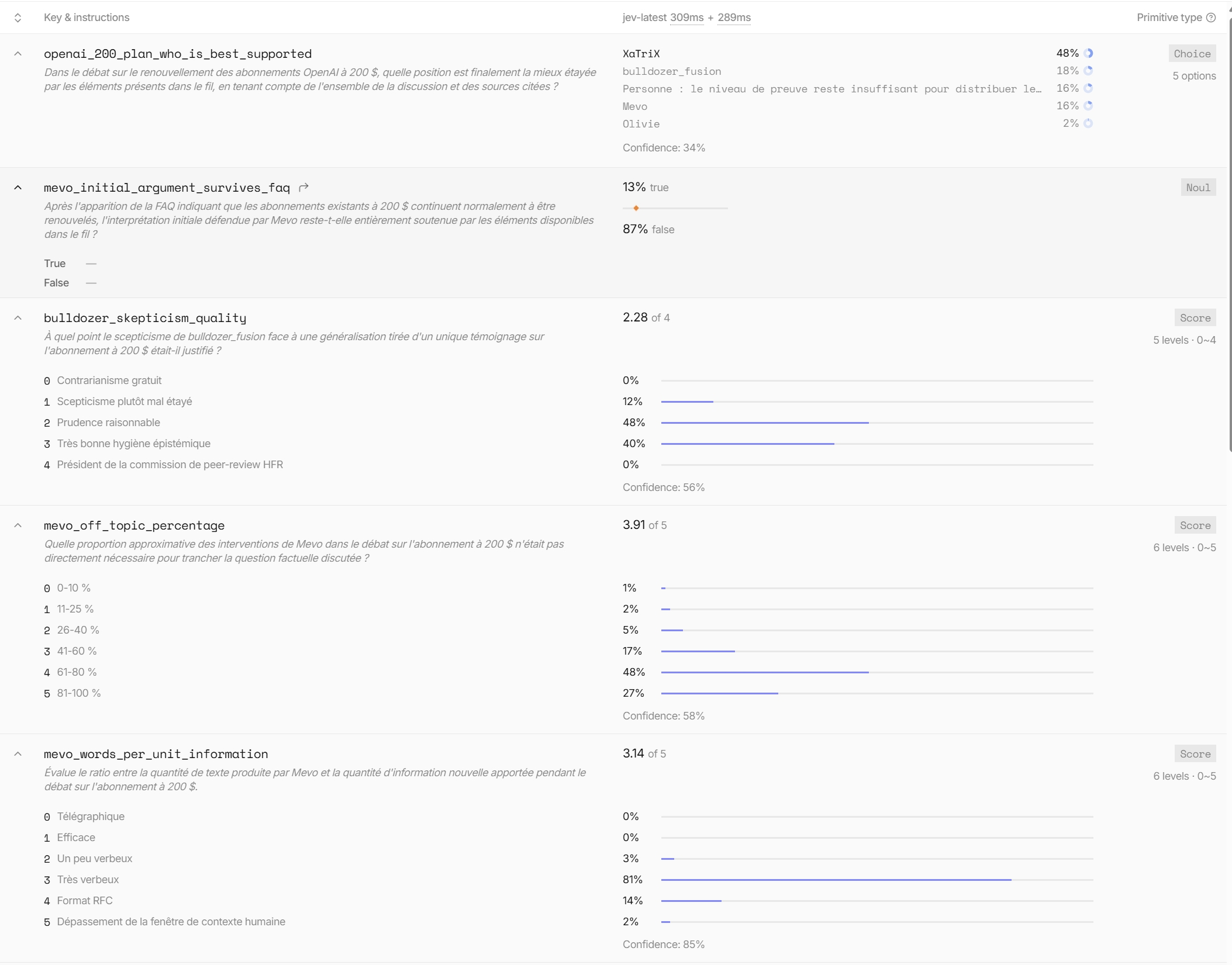Collapse the bulldozer_skepticism_quality row
1232x965 pixels.
click(18, 318)
